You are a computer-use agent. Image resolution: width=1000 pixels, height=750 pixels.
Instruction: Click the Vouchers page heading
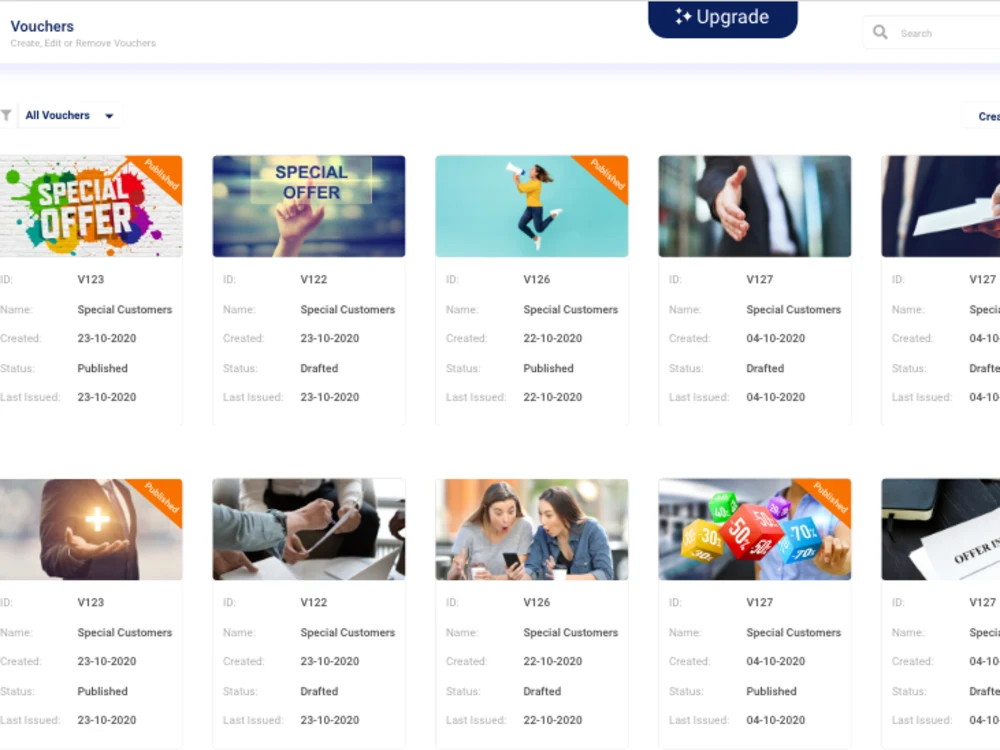pos(42,26)
